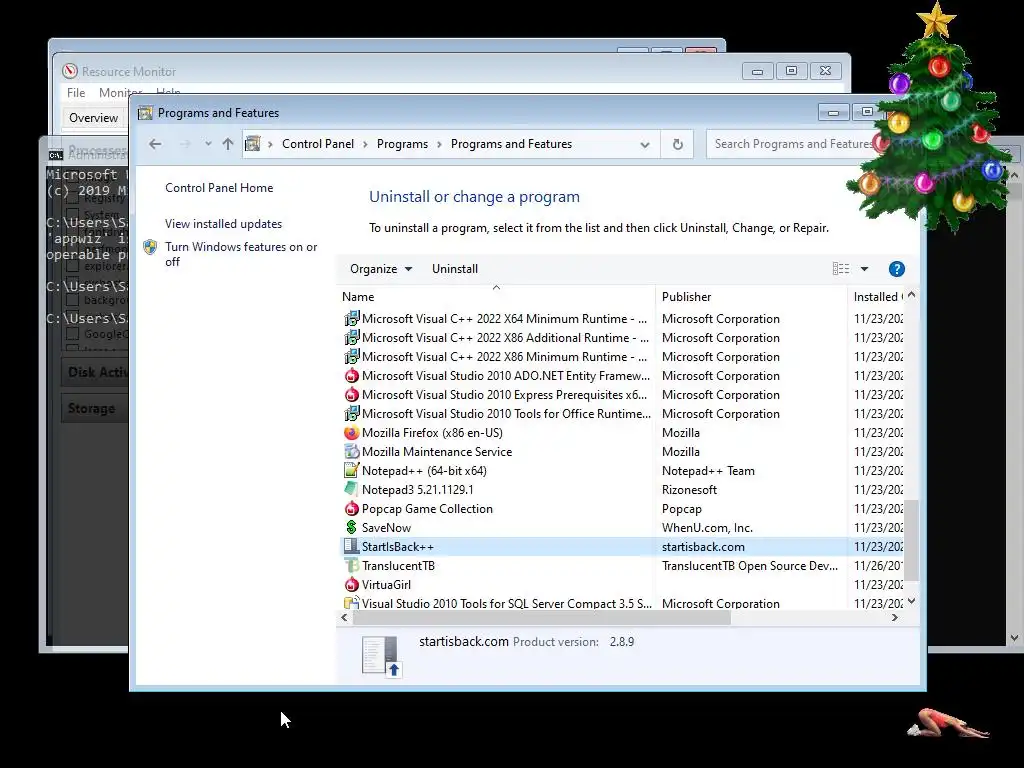The image size is (1024, 768).
Task: Open Turn Windows features on or off
Action: [x=241, y=254]
